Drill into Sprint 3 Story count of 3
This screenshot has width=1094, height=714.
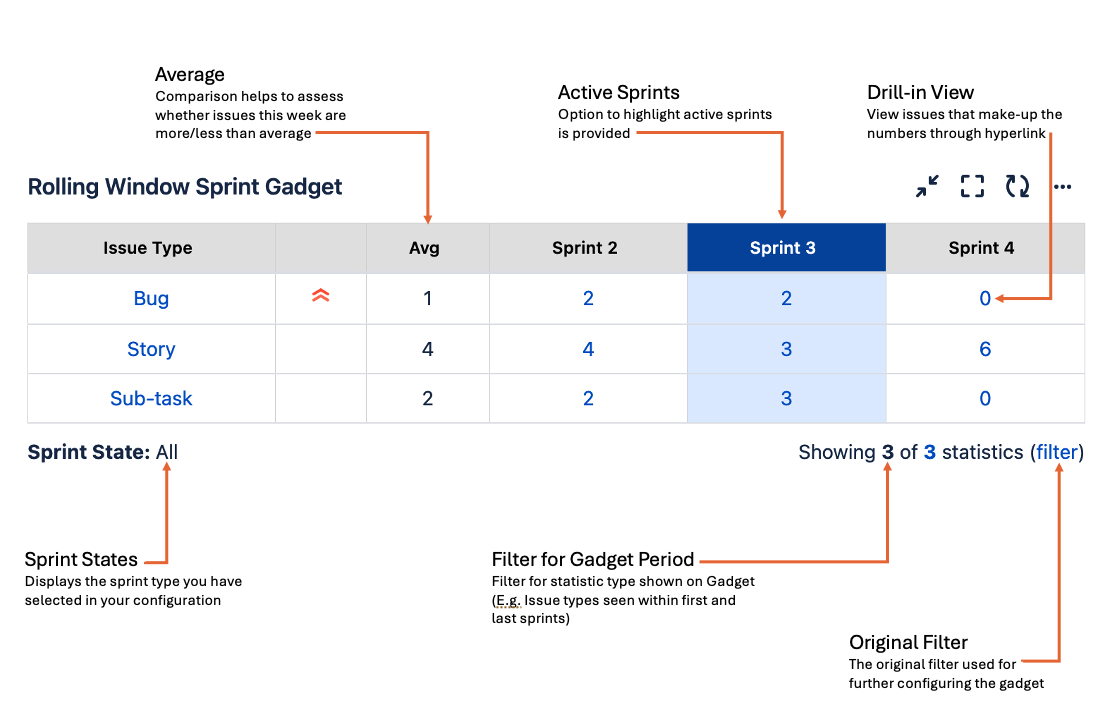(x=785, y=348)
